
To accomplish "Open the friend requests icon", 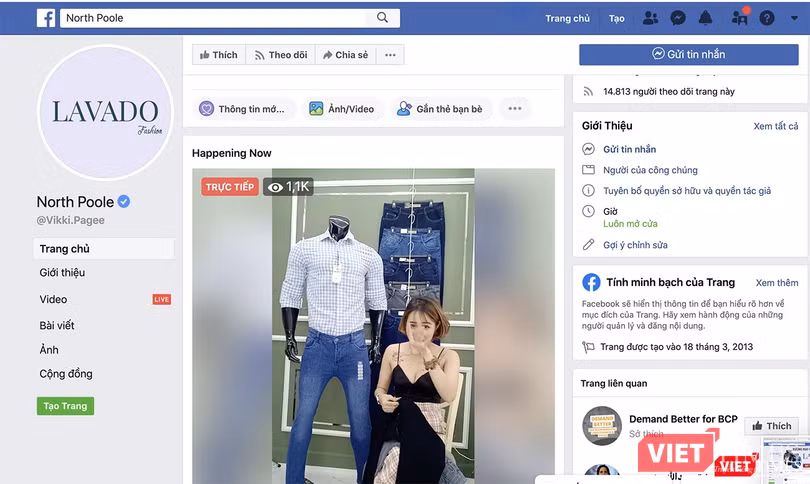I will (x=650, y=18).
